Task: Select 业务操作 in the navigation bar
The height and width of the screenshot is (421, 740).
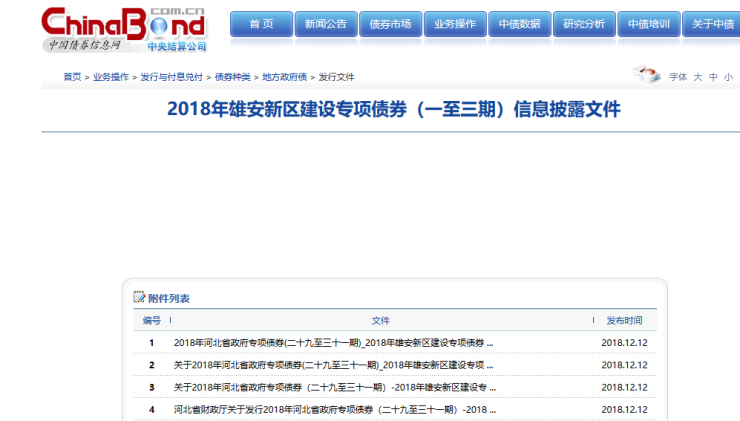Action: [x=455, y=24]
